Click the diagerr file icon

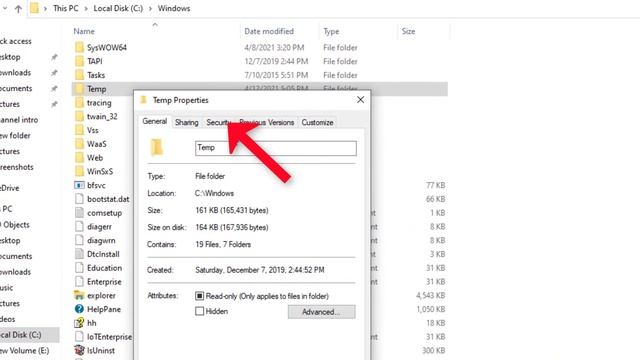pyautogui.click(x=79, y=227)
